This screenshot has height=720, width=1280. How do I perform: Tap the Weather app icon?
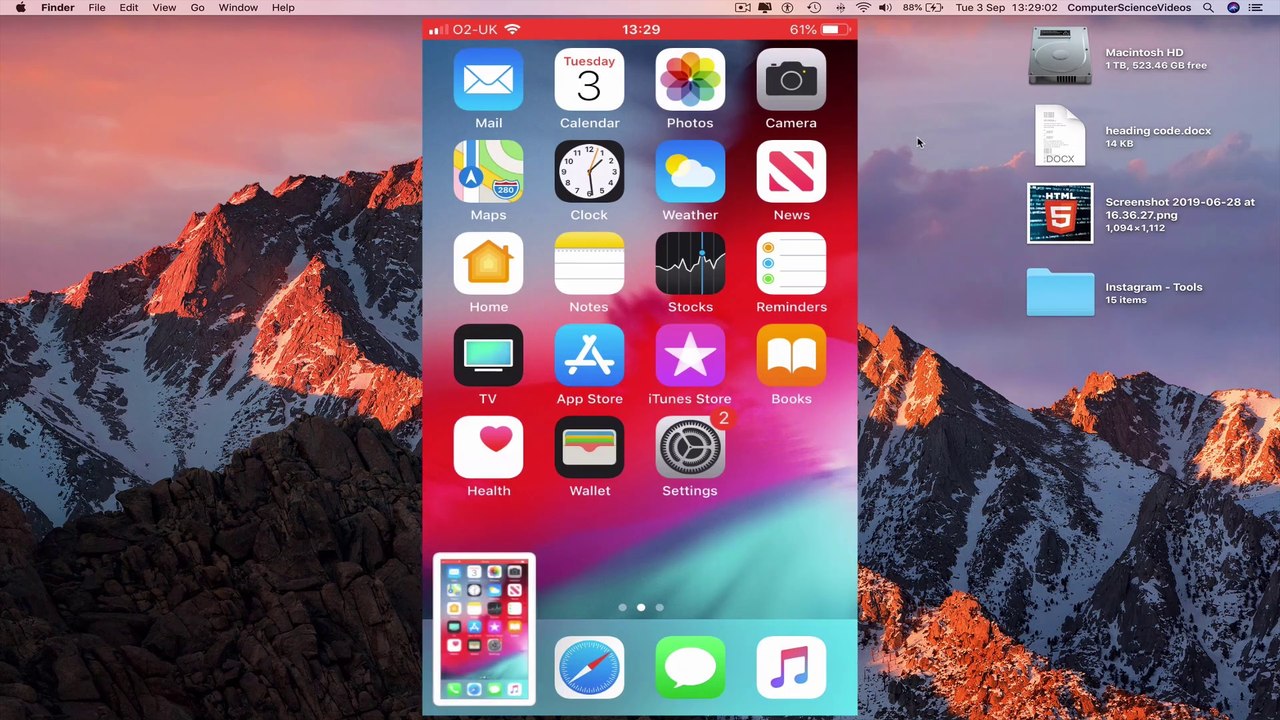point(690,172)
